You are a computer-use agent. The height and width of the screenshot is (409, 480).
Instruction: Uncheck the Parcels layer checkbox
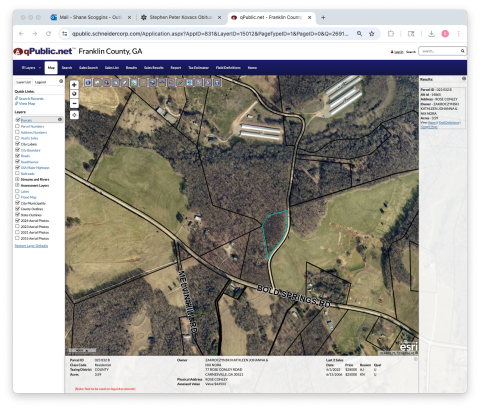[18, 120]
